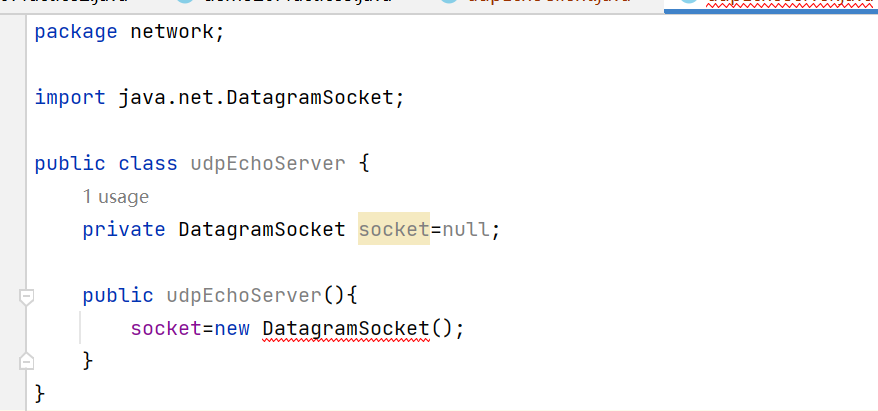Click the udpEchoServer class name in the declaration

268,164
